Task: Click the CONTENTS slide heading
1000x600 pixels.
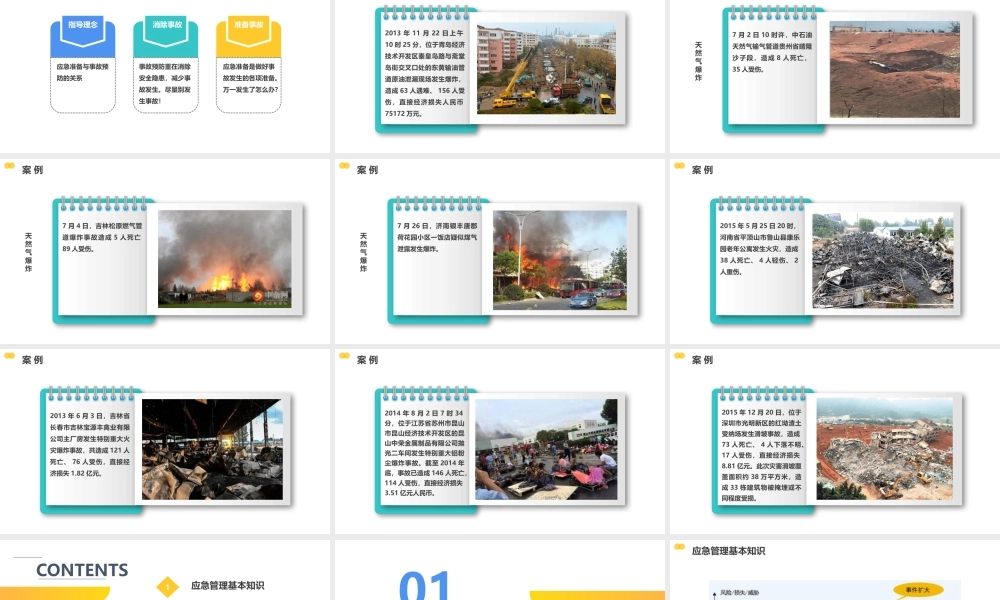Action: click(82, 571)
